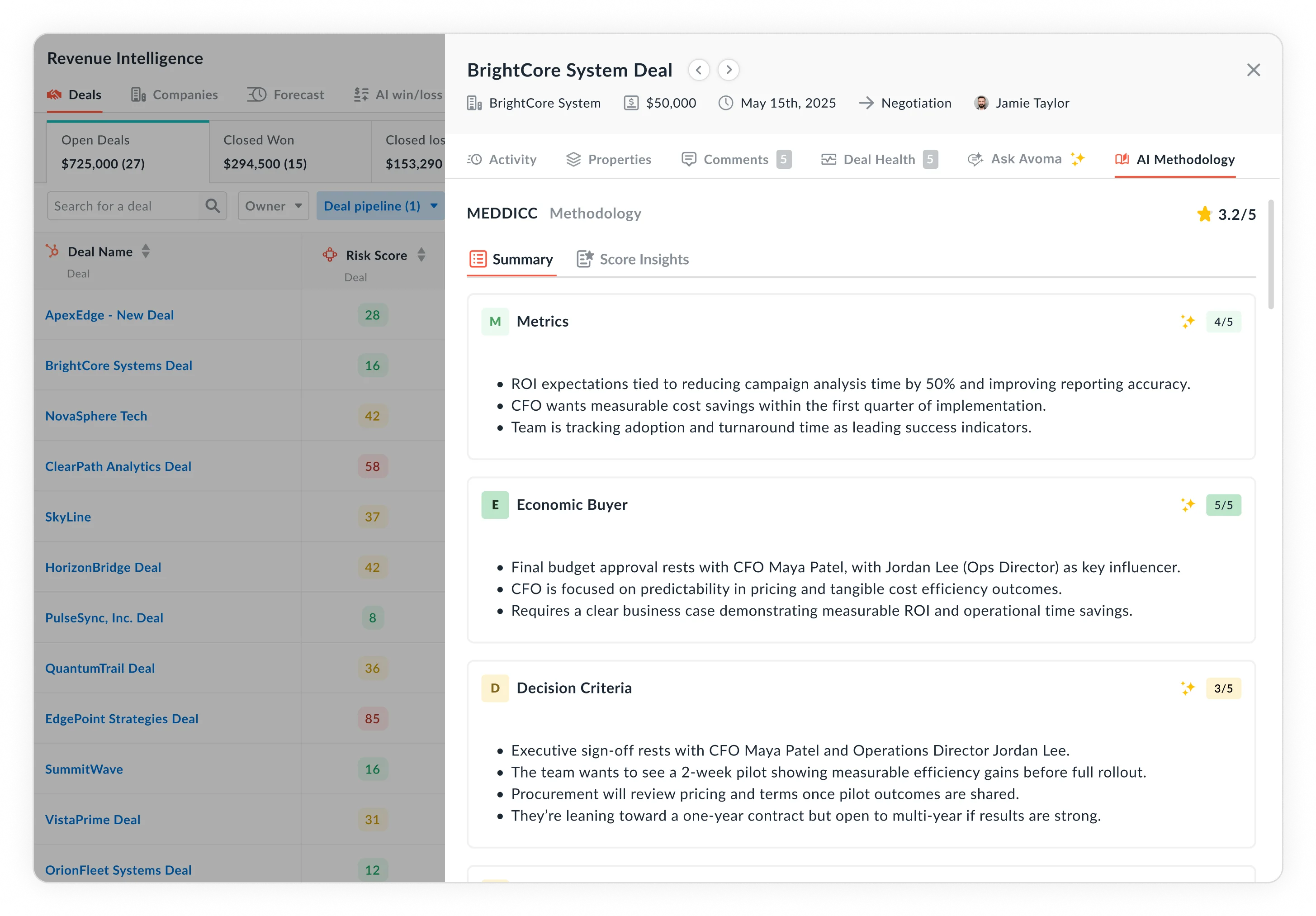
Task: Expand the Deal pipeline filter
Action: pyautogui.click(x=379, y=205)
